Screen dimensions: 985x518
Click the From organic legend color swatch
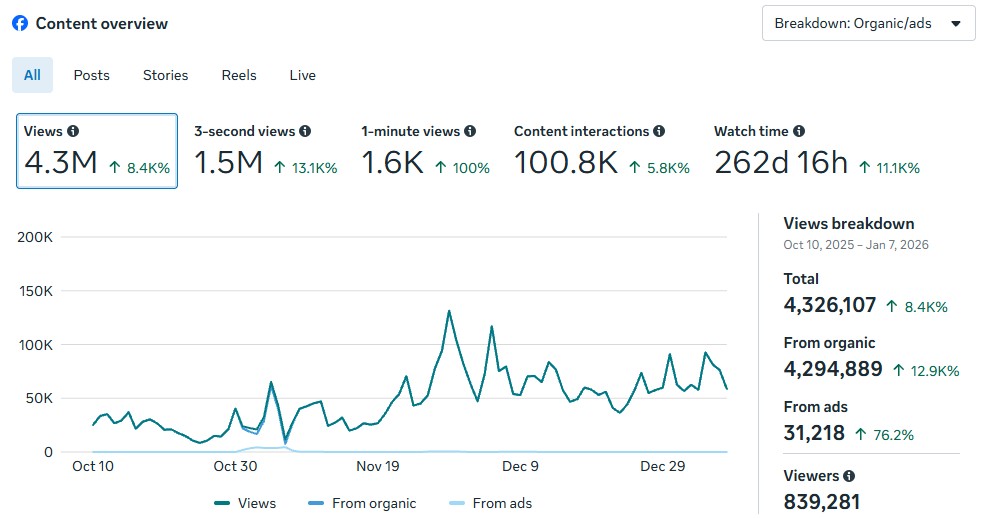[x=316, y=503]
